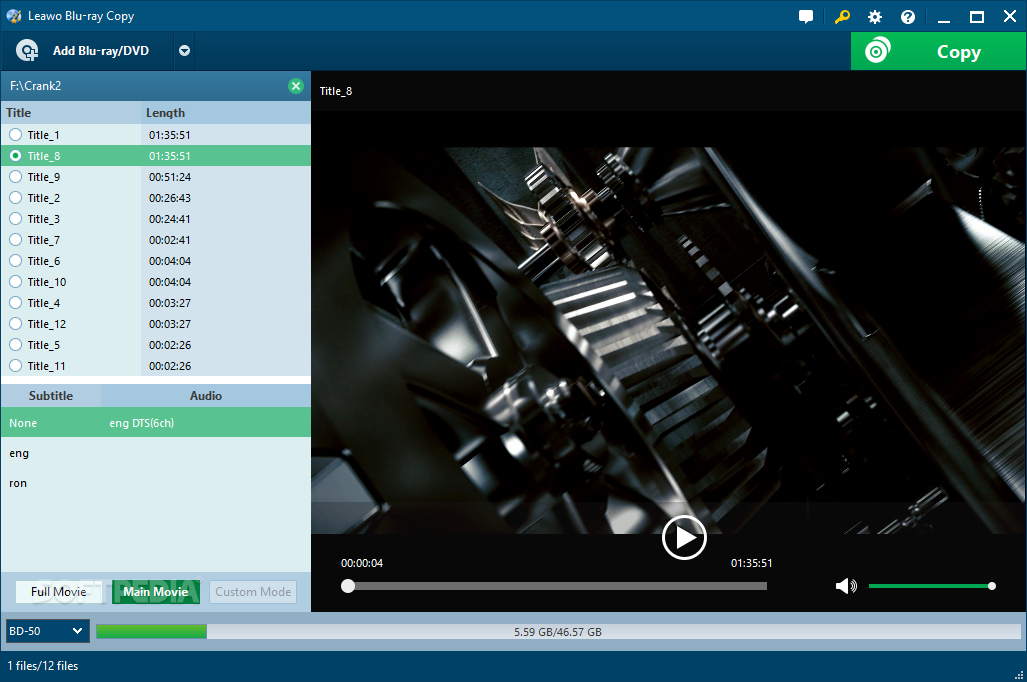1027x682 pixels.
Task: Choose the eng subtitle entry
Action: 19,453
